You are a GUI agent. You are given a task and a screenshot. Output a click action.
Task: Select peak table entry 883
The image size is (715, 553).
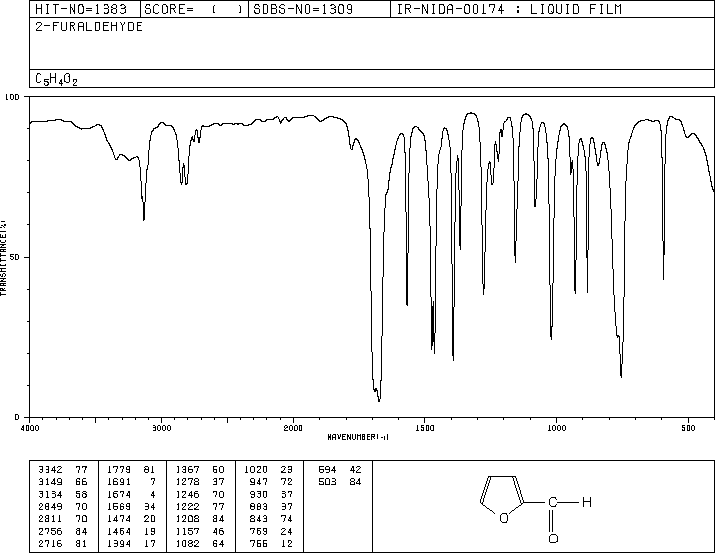259,506
